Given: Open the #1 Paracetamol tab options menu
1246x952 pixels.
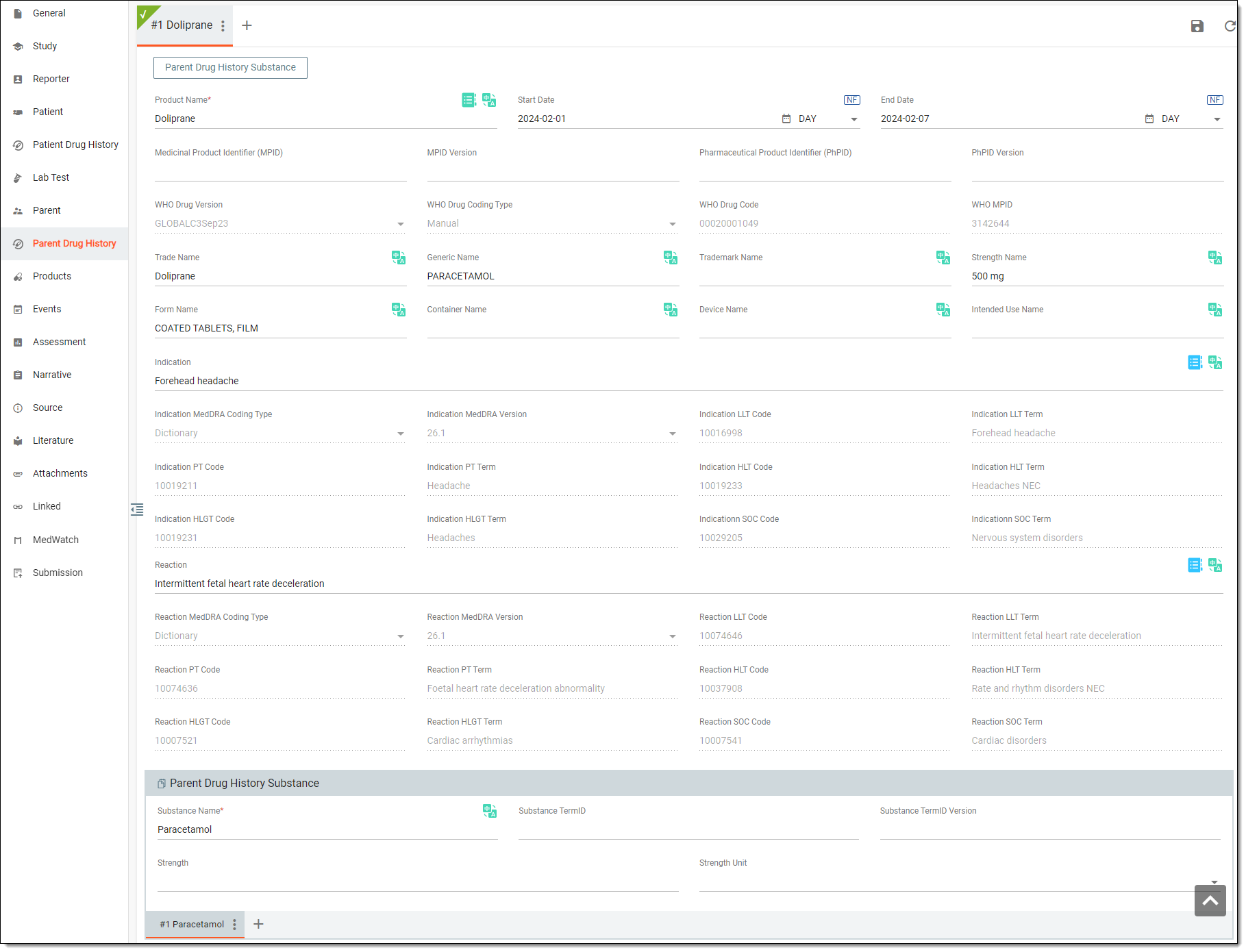Looking at the screenshot, I should pos(234,925).
